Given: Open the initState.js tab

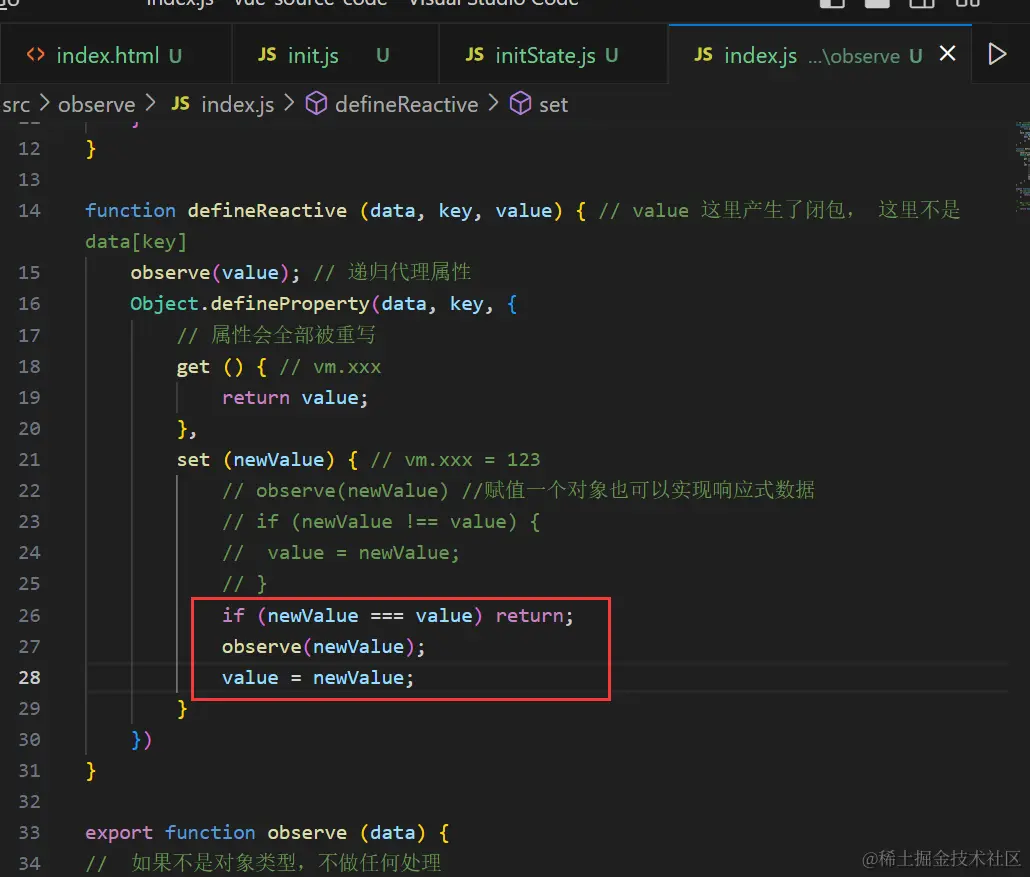Looking at the screenshot, I should tap(553, 55).
